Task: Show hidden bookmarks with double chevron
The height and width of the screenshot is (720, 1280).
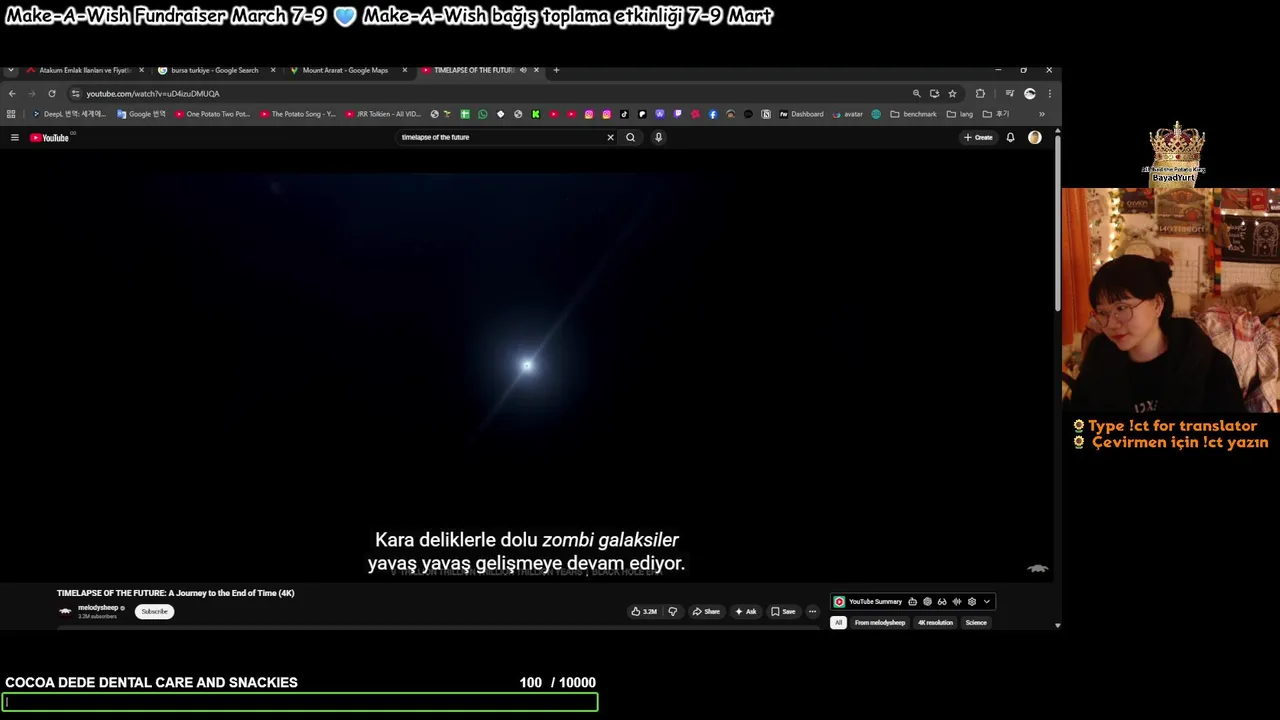Action: [1041, 114]
